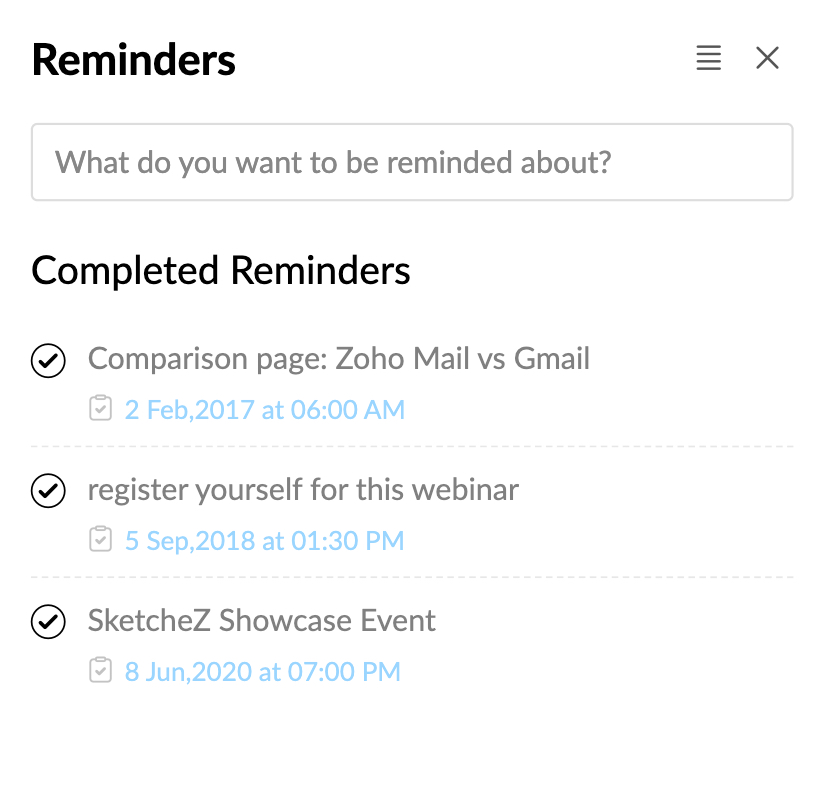
Task: Click the clipboard icon beside 8 Jun,2020 date
Action: tap(100, 670)
